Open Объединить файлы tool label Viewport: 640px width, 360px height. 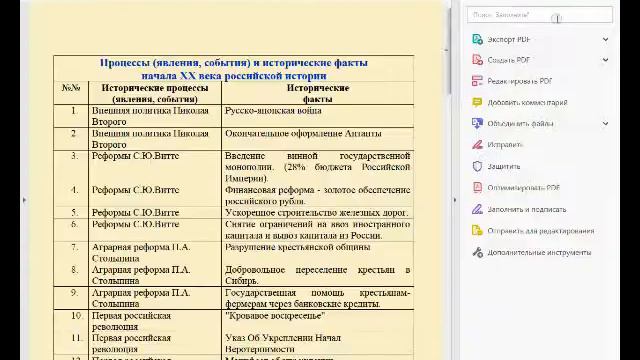(520, 124)
